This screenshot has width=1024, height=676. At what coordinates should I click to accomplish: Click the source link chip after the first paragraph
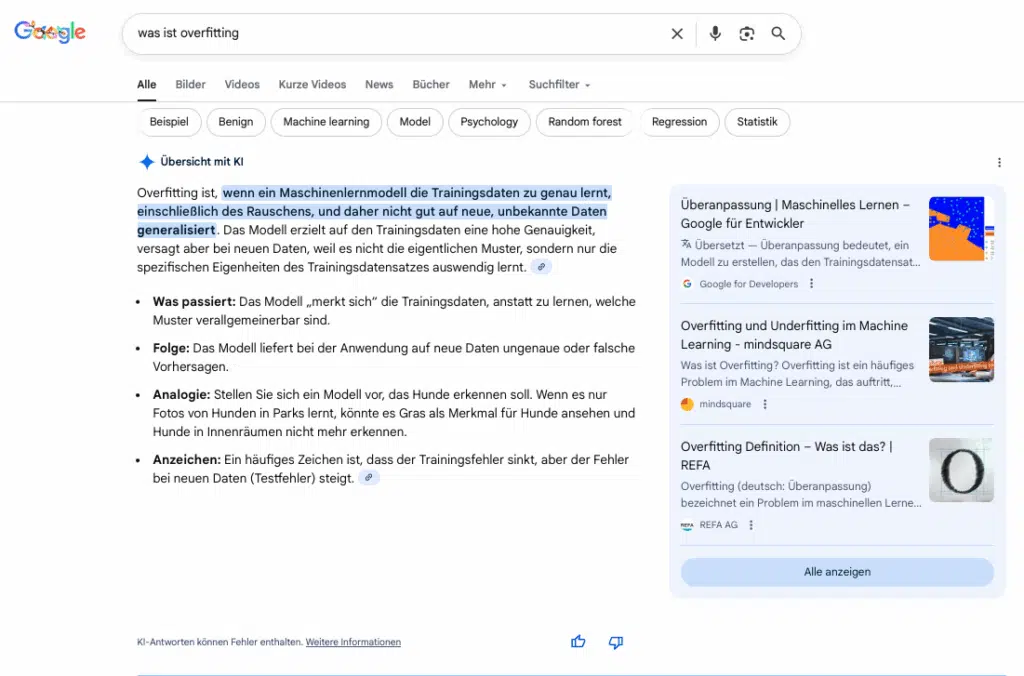point(540,266)
